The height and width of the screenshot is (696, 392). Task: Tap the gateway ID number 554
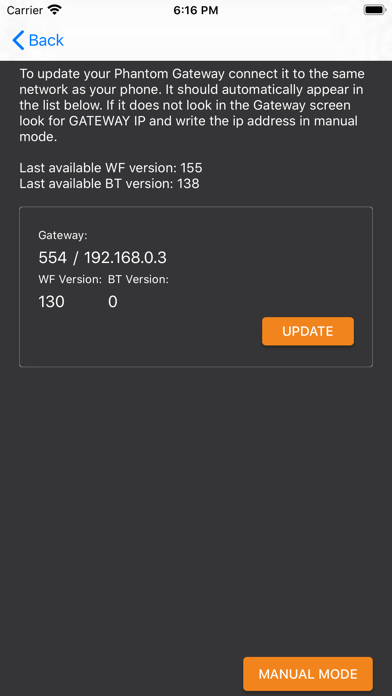(x=52, y=258)
